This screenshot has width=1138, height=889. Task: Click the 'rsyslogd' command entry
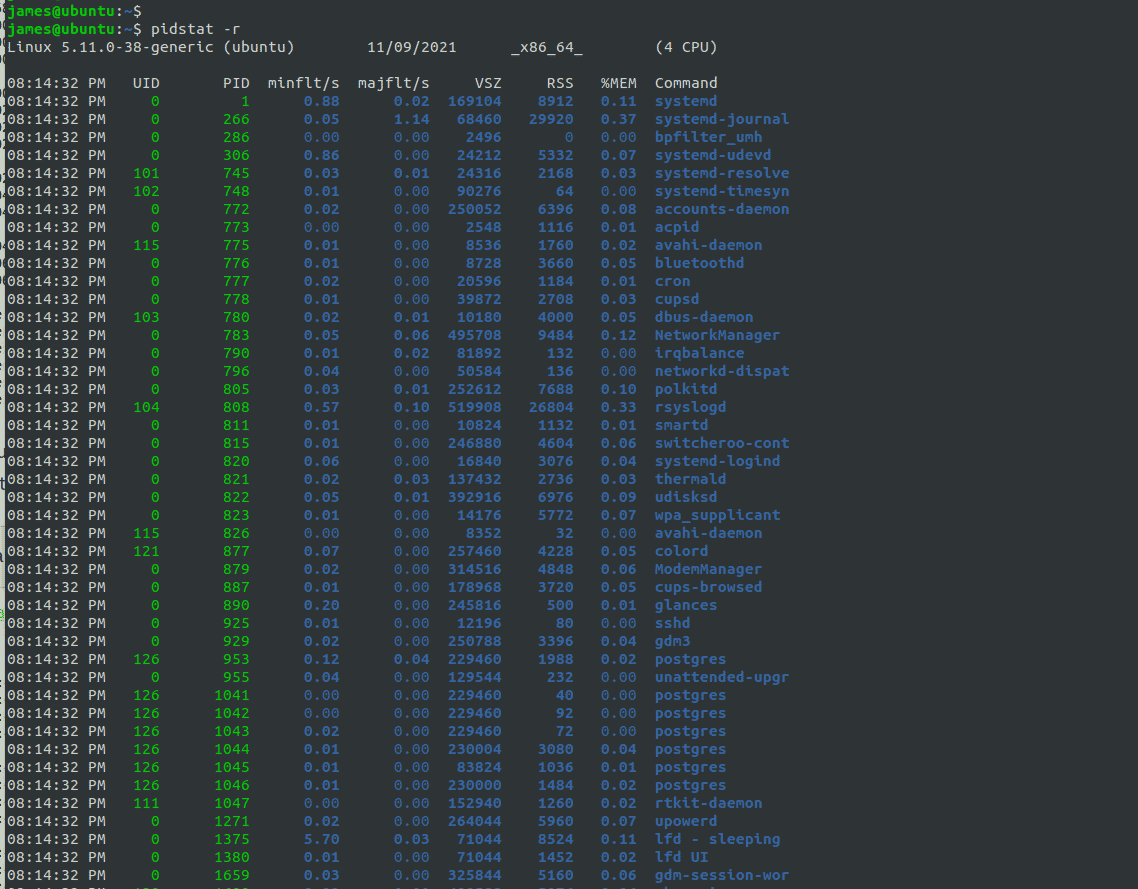click(x=690, y=407)
